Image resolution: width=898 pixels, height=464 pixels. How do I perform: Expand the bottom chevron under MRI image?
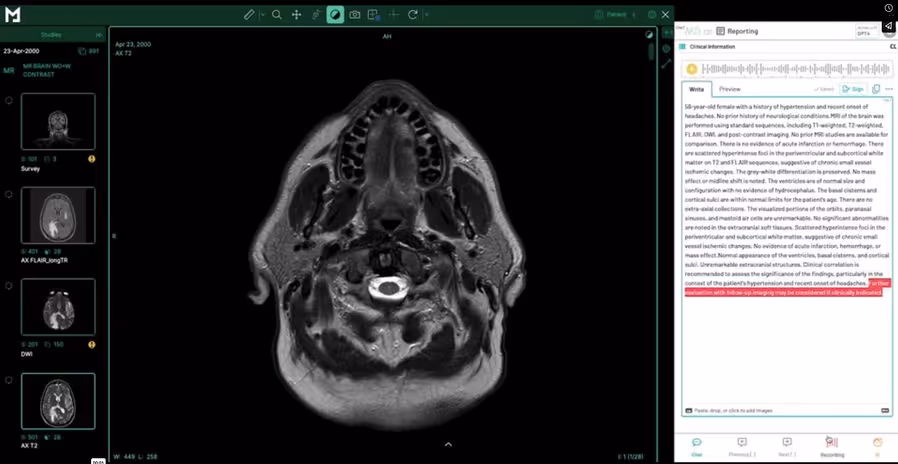tap(448, 444)
